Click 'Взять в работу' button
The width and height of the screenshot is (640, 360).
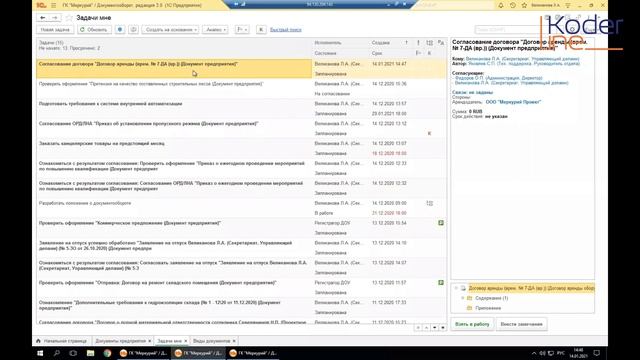[x=472, y=324]
